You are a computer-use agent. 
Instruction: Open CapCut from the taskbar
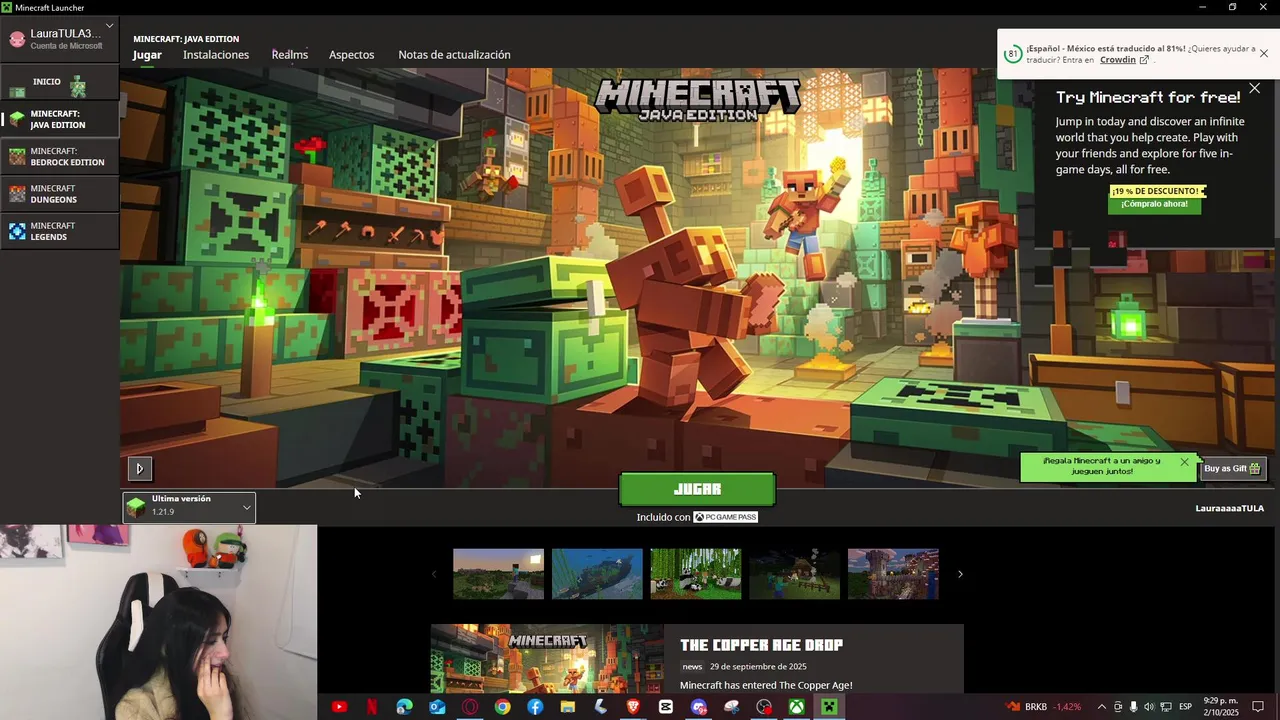coord(666,707)
